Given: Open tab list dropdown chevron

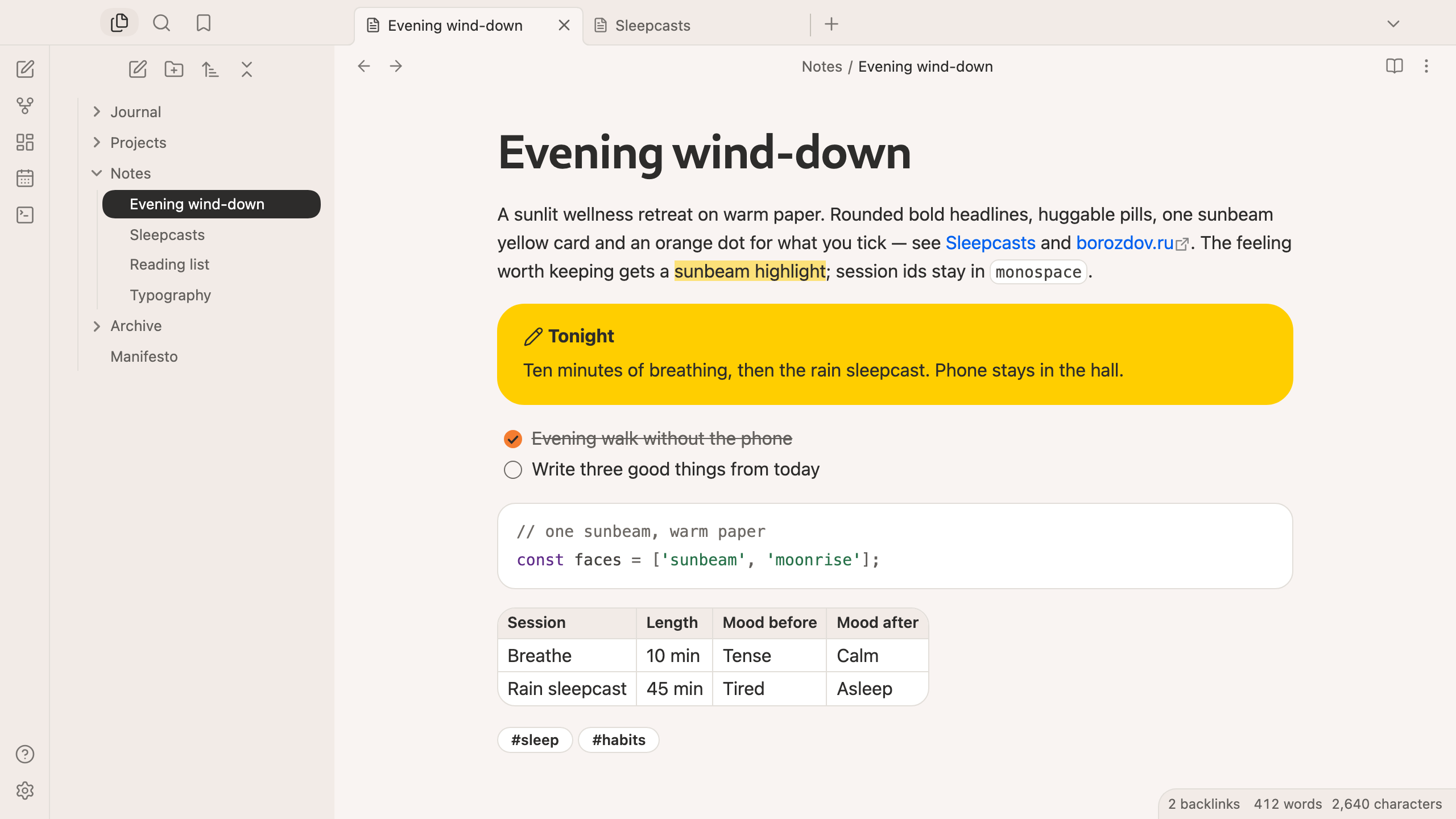Looking at the screenshot, I should (x=1393, y=24).
